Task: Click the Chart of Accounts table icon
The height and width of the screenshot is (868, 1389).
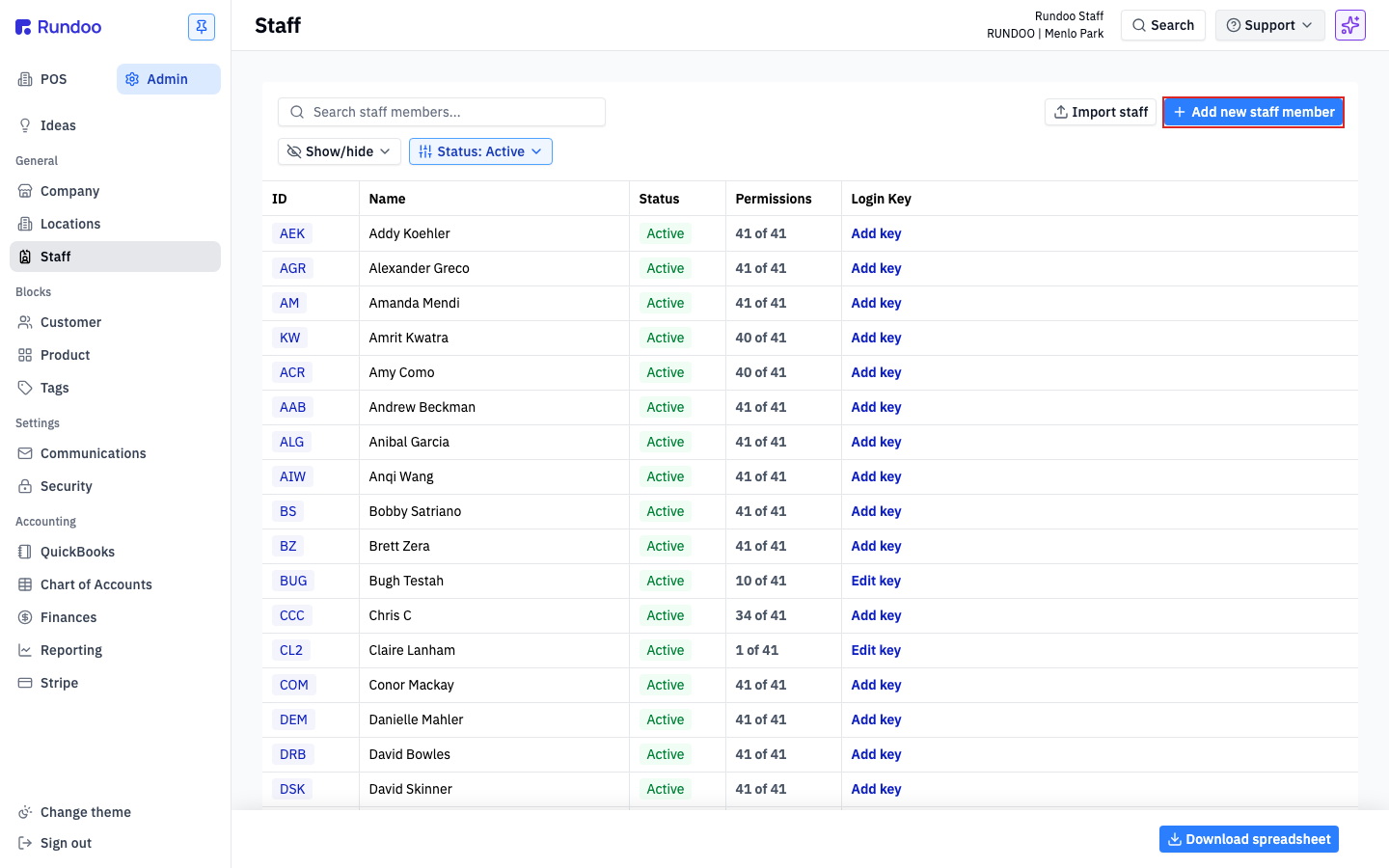Action: click(25, 584)
